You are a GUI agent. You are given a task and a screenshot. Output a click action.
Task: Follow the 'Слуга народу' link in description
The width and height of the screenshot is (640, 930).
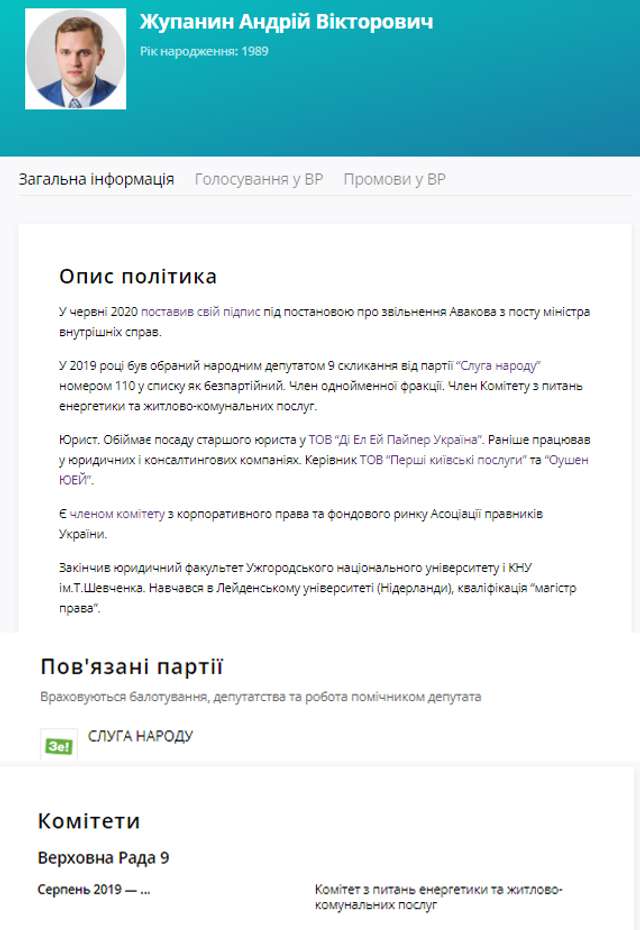(498, 365)
